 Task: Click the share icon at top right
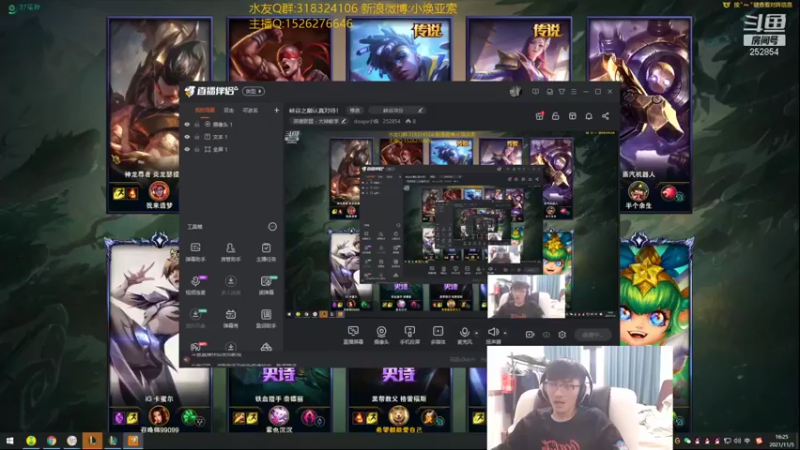(x=606, y=116)
